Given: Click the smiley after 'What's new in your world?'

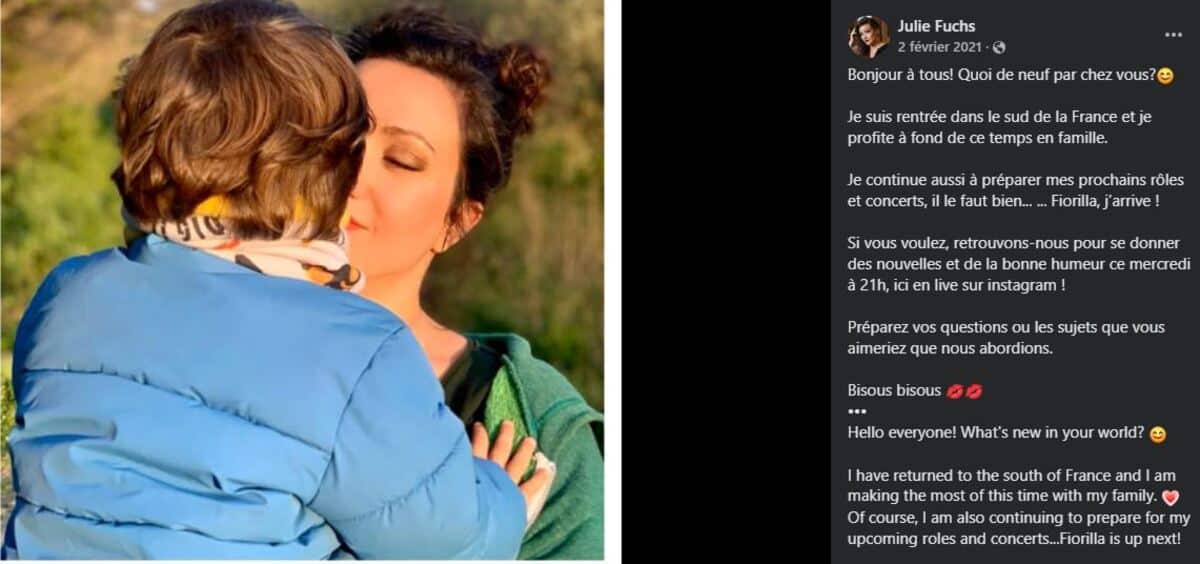Looking at the screenshot, I should tap(1157, 435).
